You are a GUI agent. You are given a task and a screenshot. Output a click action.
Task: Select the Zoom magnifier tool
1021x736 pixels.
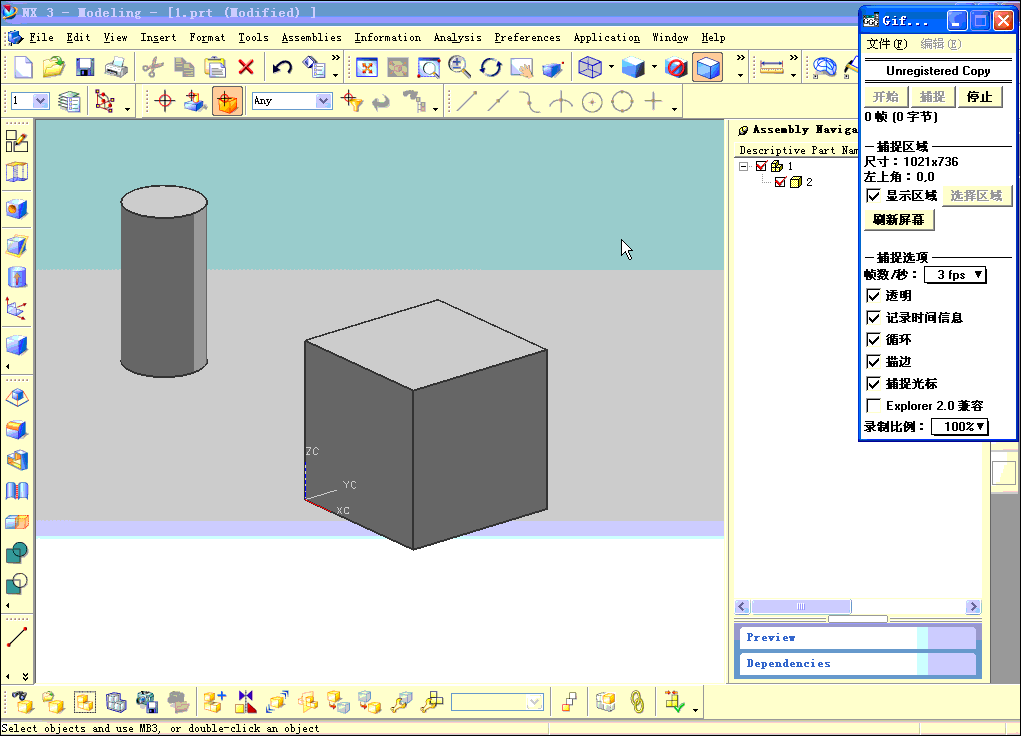coord(460,67)
